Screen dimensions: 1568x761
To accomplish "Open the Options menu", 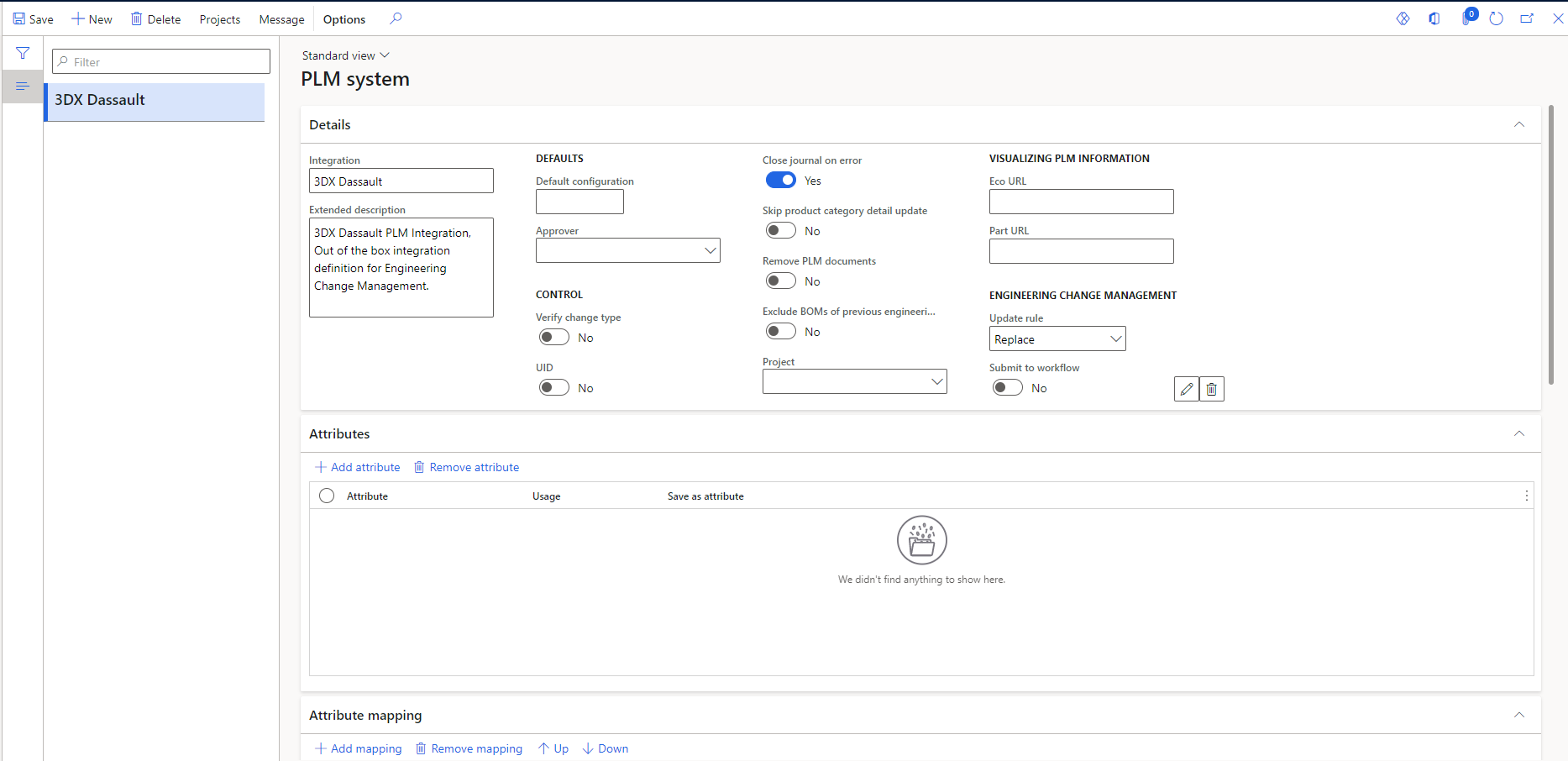I will click(343, 18).
